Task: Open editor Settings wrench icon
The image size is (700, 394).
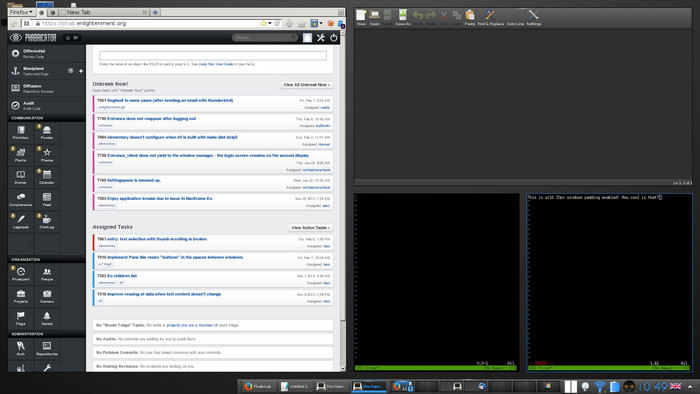Action: click(x=533, y=17)
